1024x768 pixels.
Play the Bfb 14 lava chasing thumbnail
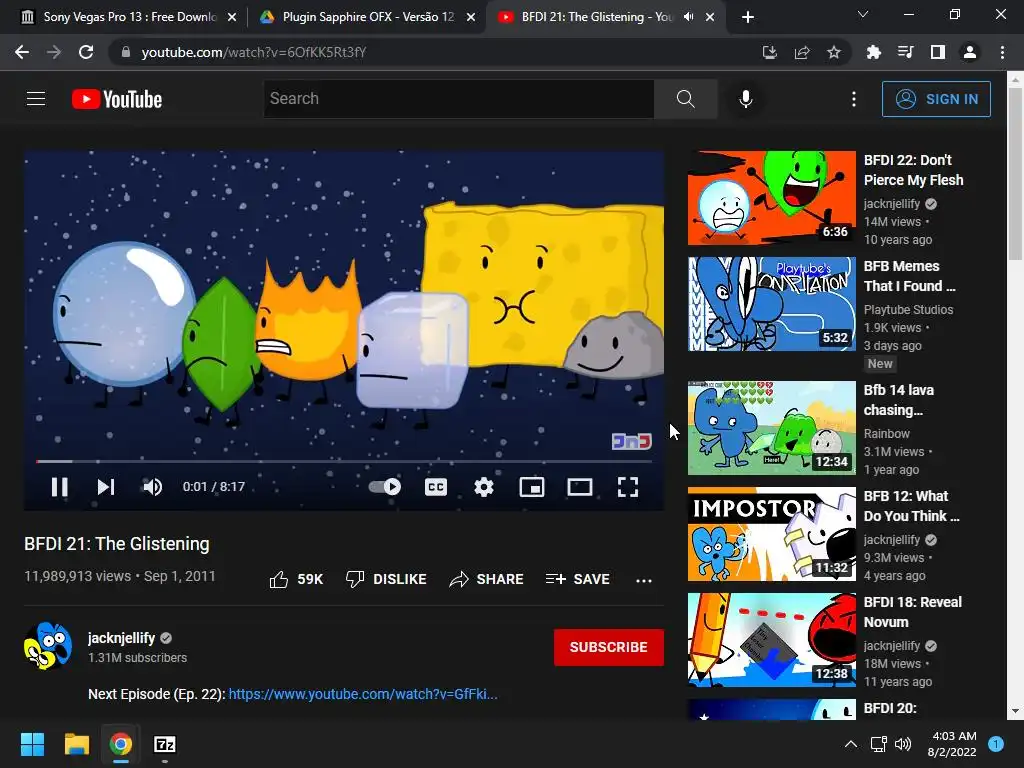(x=771, y=428)
